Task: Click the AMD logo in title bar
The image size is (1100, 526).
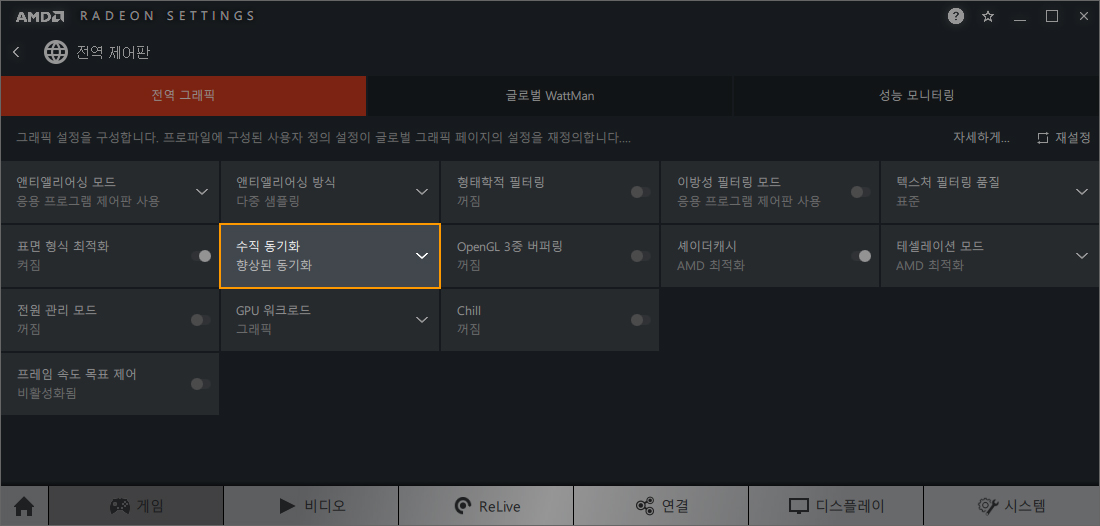Action: (x=40, y=16)
